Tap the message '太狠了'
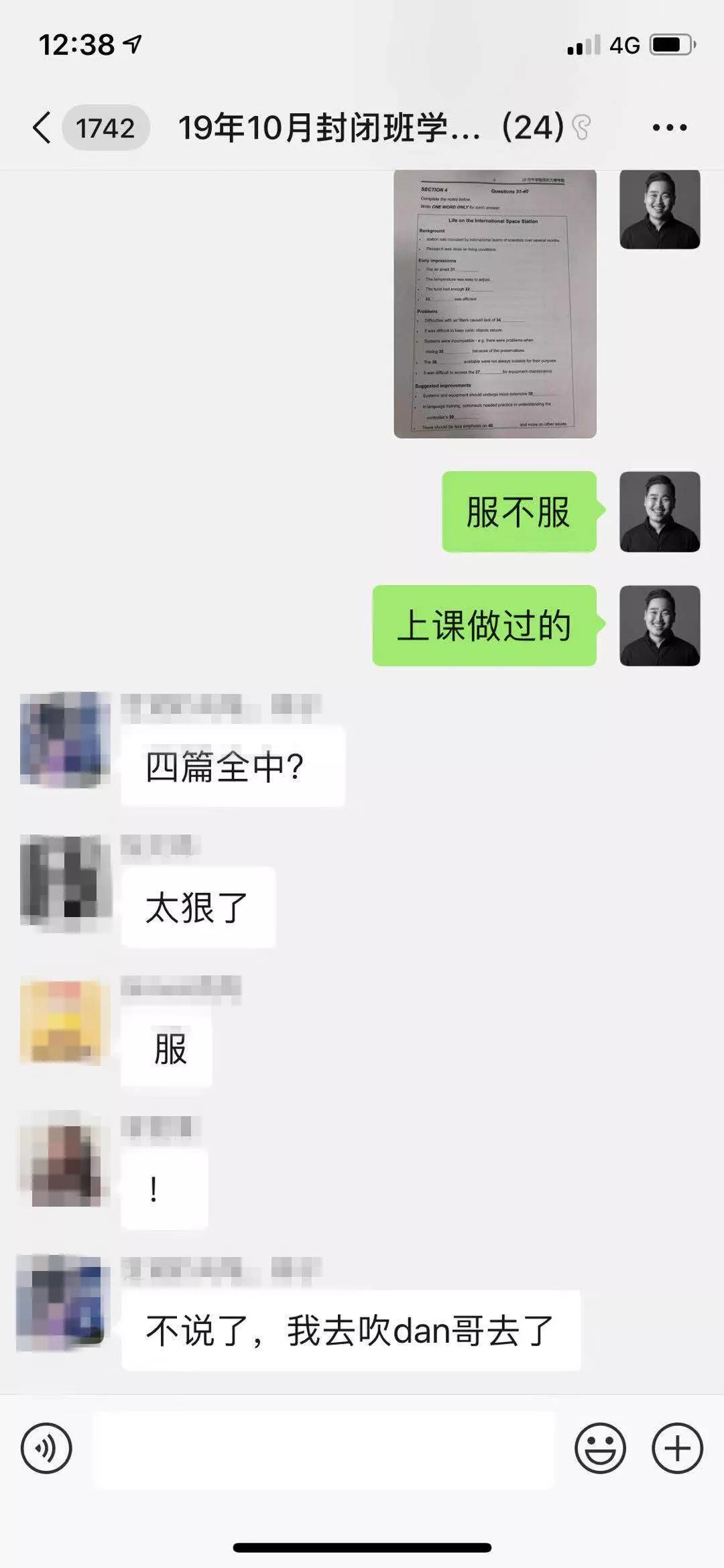The height and width of the screenshot is (1568, 724). pyautogui.click(x=198, y=907)
